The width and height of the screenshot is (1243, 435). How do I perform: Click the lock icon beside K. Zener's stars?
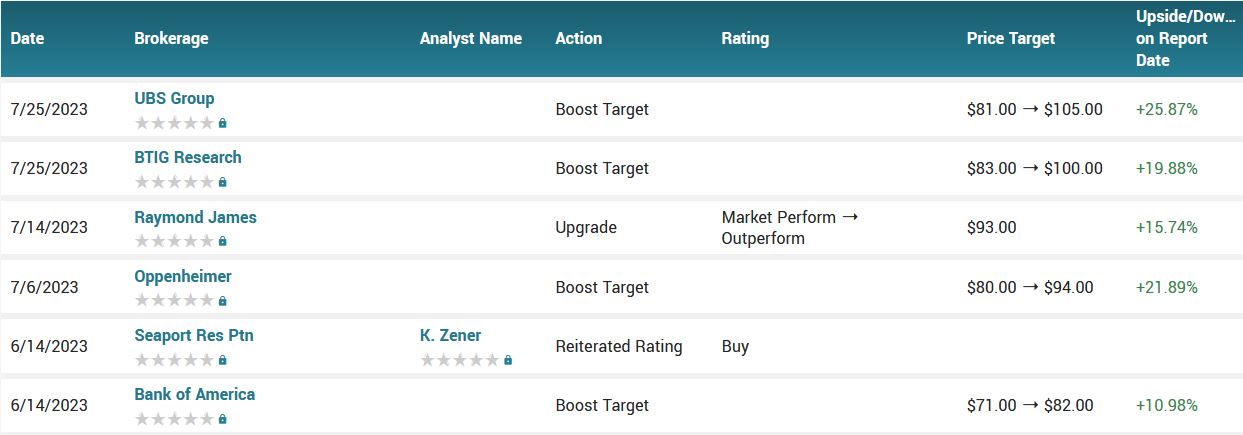[x=508, y=360]
